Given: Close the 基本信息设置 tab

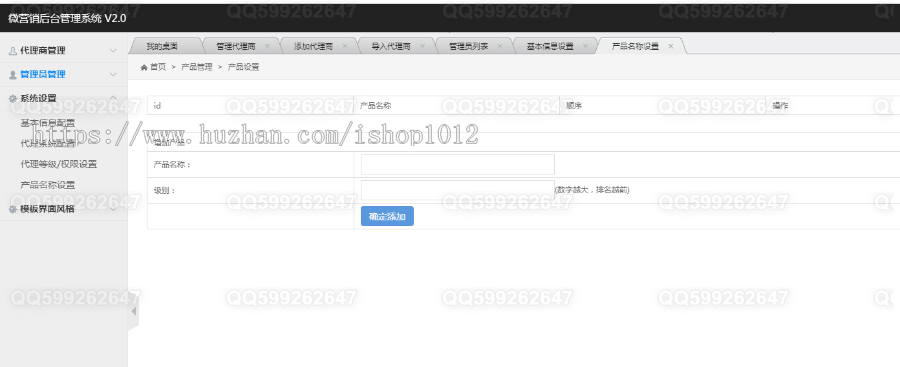Looking at the screenshot, I should 585,47.
